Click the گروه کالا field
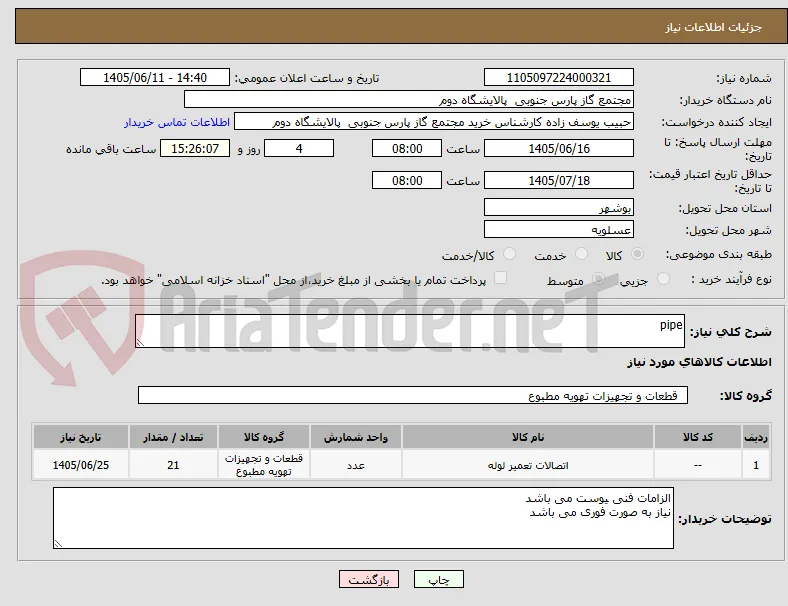 coord(413,395)
